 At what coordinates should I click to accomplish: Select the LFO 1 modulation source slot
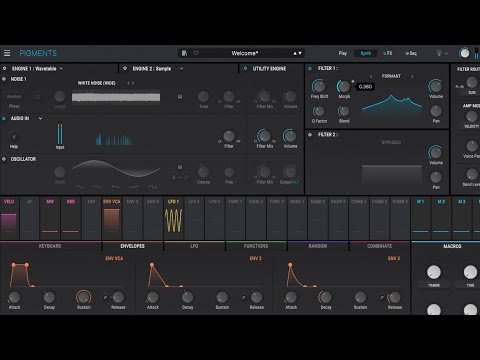coord(174,218)
